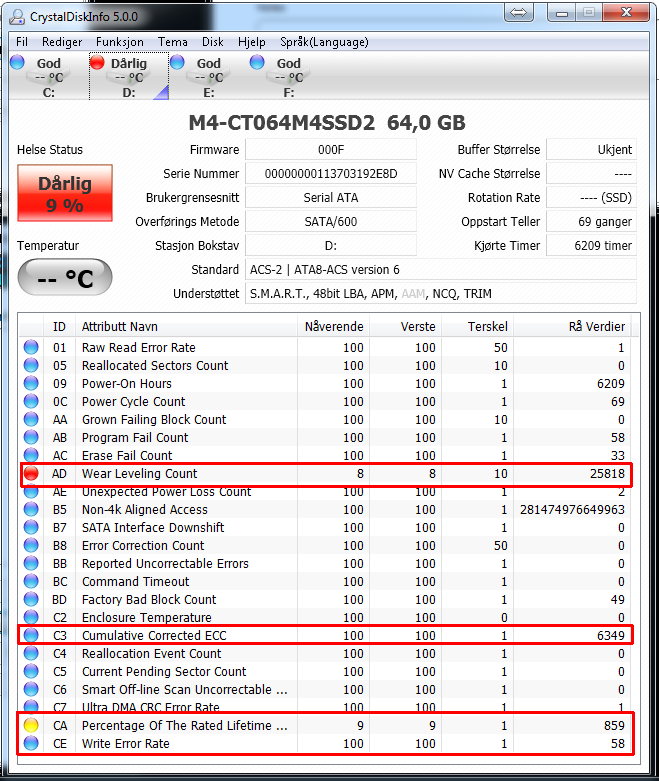Click raw value 281474976649963
This screenshot has height=781, width=659.
coord(572,509)
